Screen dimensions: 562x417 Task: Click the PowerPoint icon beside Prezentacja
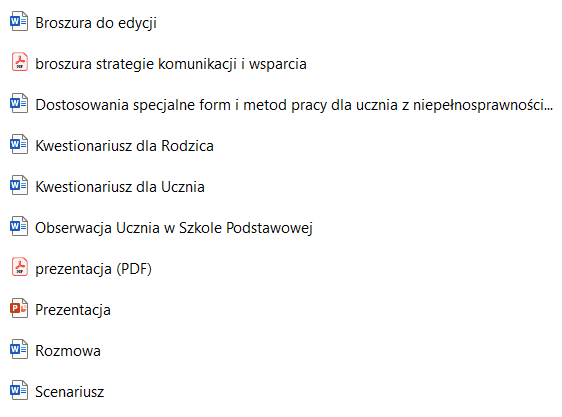[19, 308]
